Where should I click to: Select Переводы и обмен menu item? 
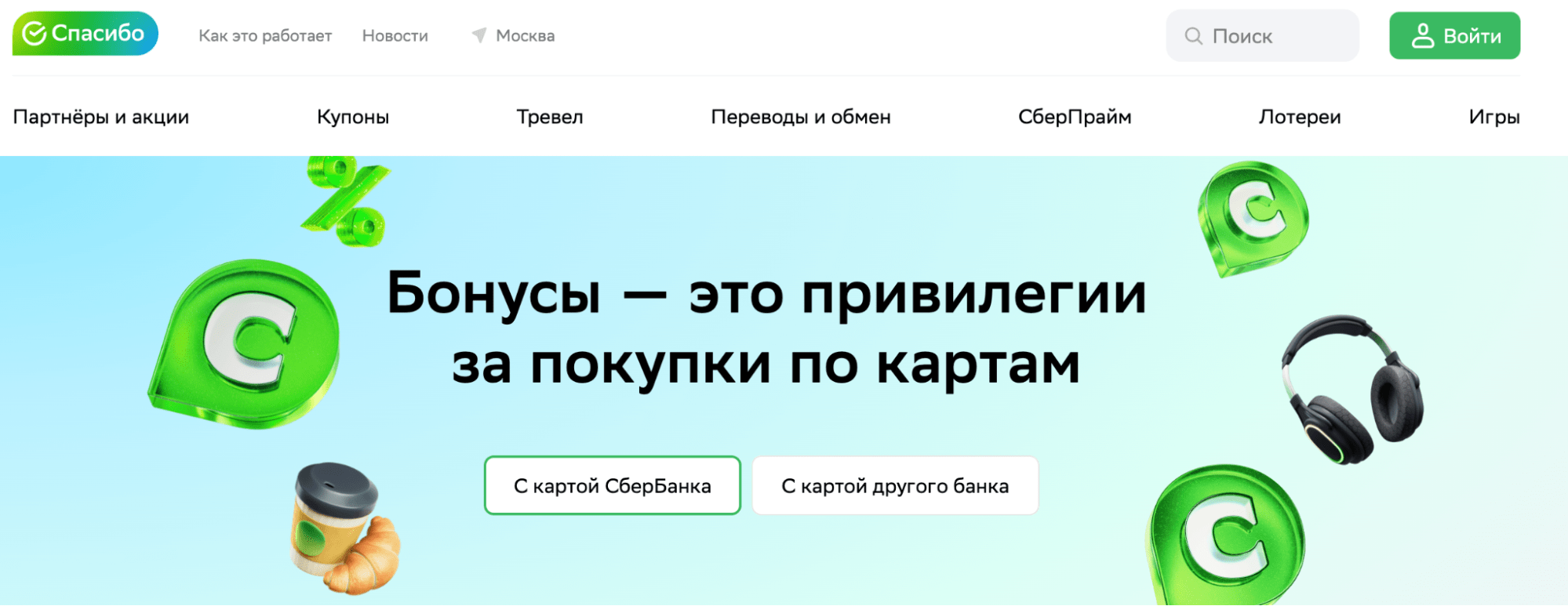801,117
